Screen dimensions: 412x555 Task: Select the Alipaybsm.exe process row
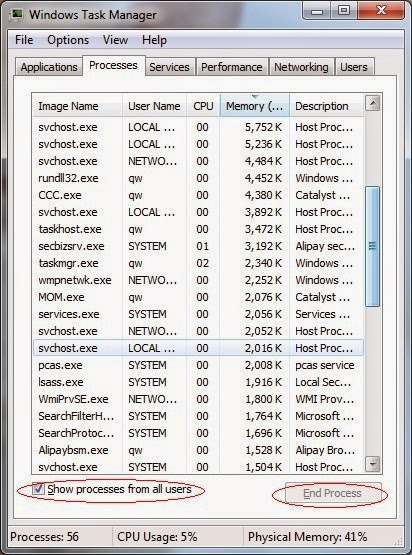[x=198, y=450]
